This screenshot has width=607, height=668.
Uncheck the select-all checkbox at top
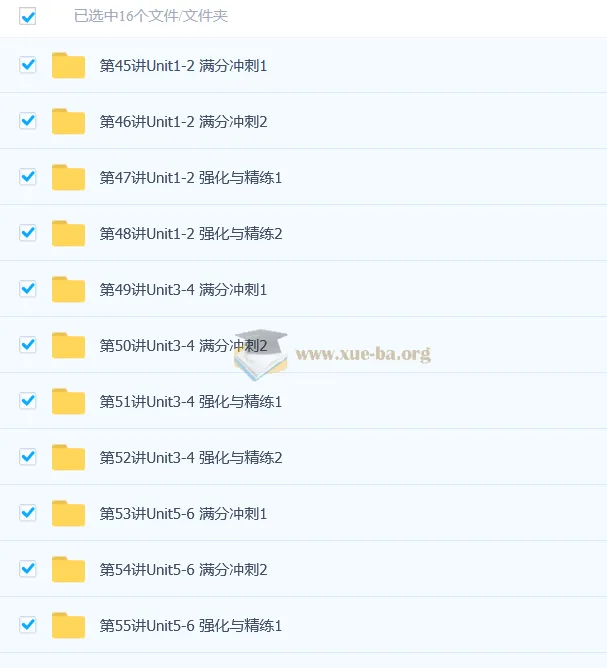pos(28,17)
